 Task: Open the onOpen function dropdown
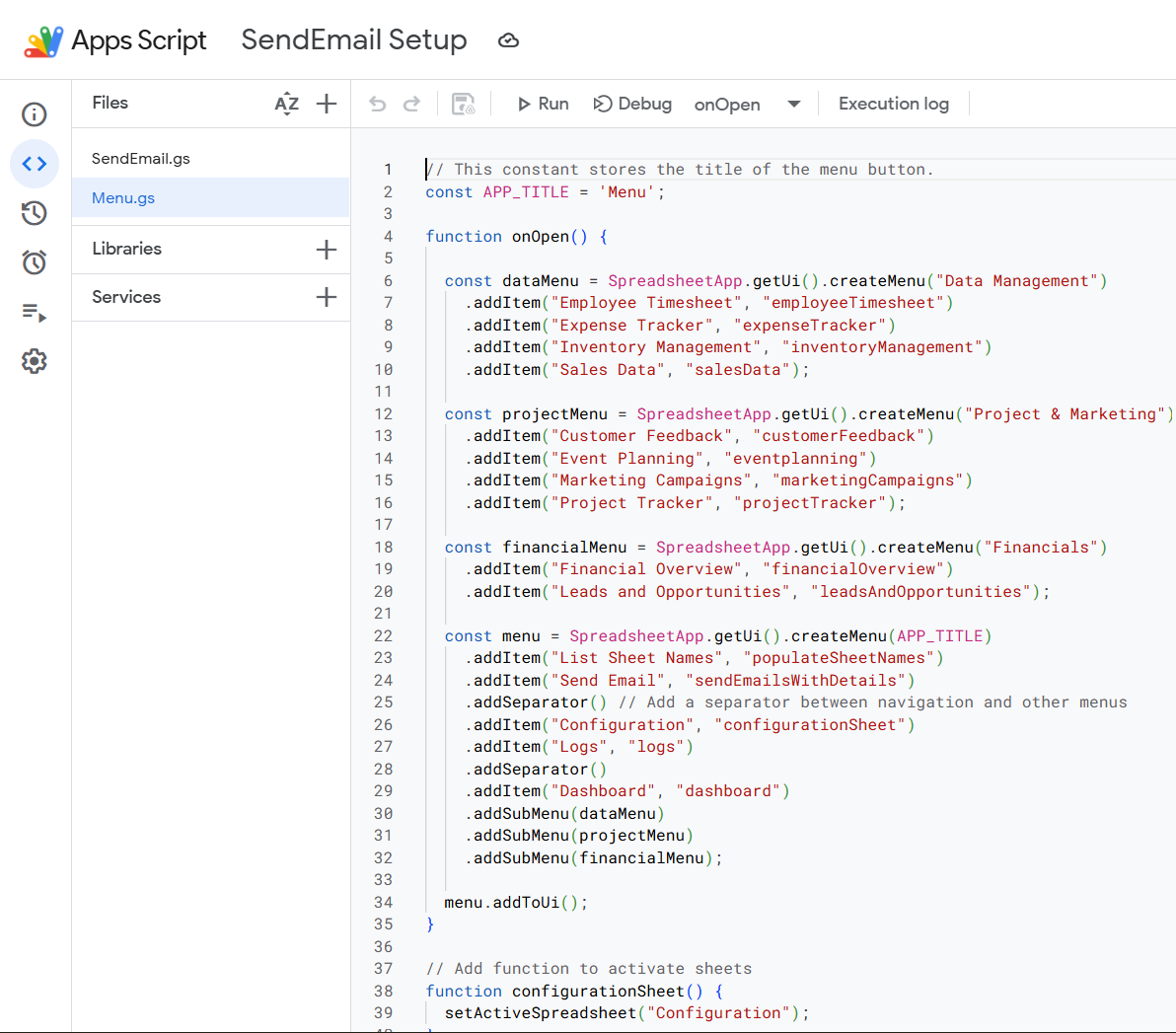pyautogui.click(x=748, y=105)
